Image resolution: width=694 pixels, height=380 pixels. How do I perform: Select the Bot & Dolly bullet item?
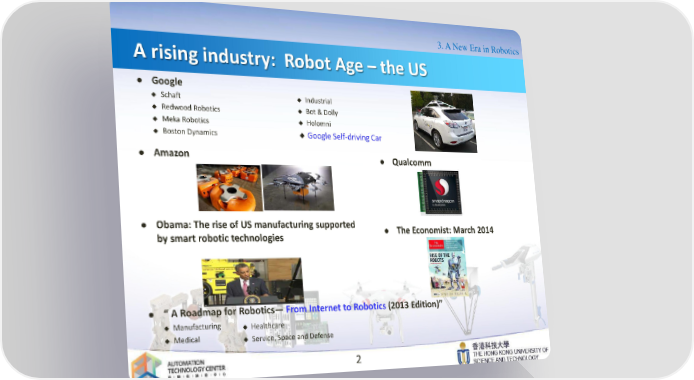(322, 112)
